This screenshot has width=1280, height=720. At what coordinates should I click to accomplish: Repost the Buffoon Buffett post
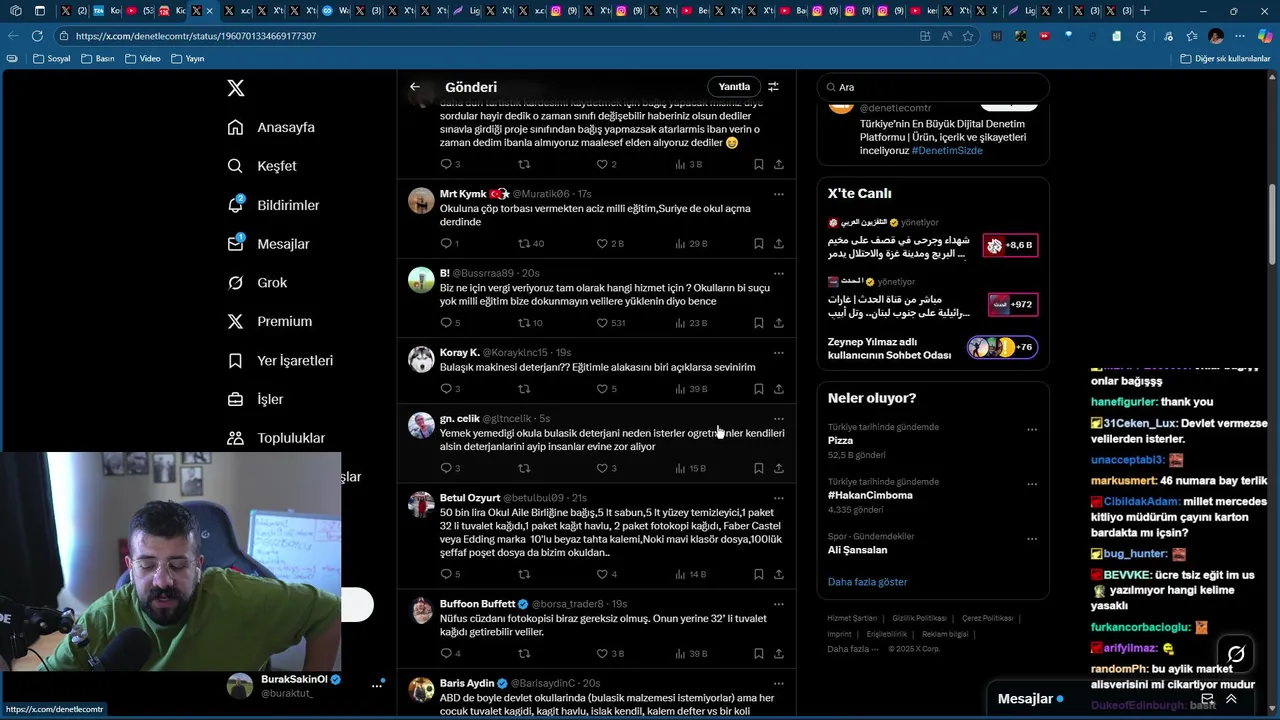524,654
